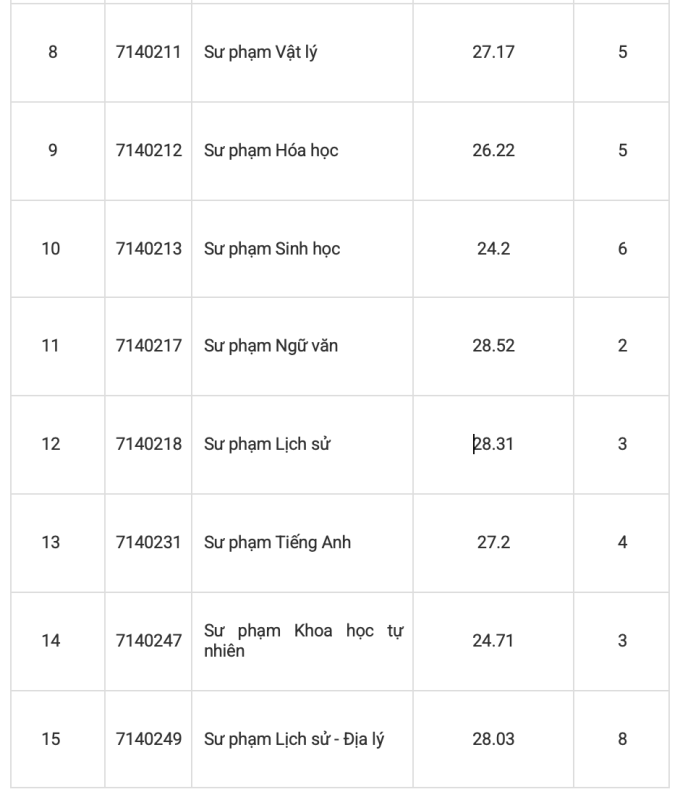Click the cell containing code 7140211

click(148, 52)
